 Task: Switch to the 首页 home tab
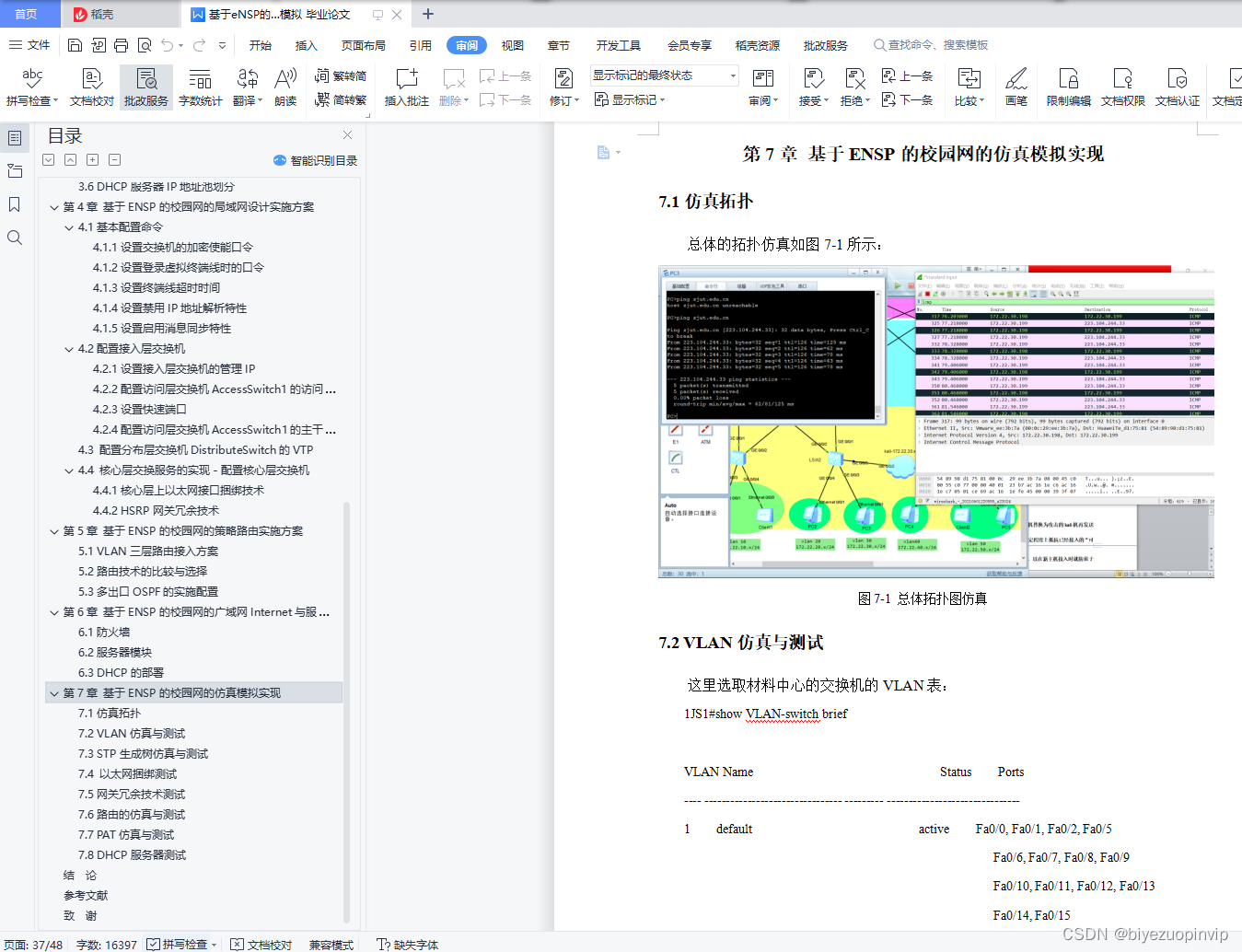coord(29,14)
